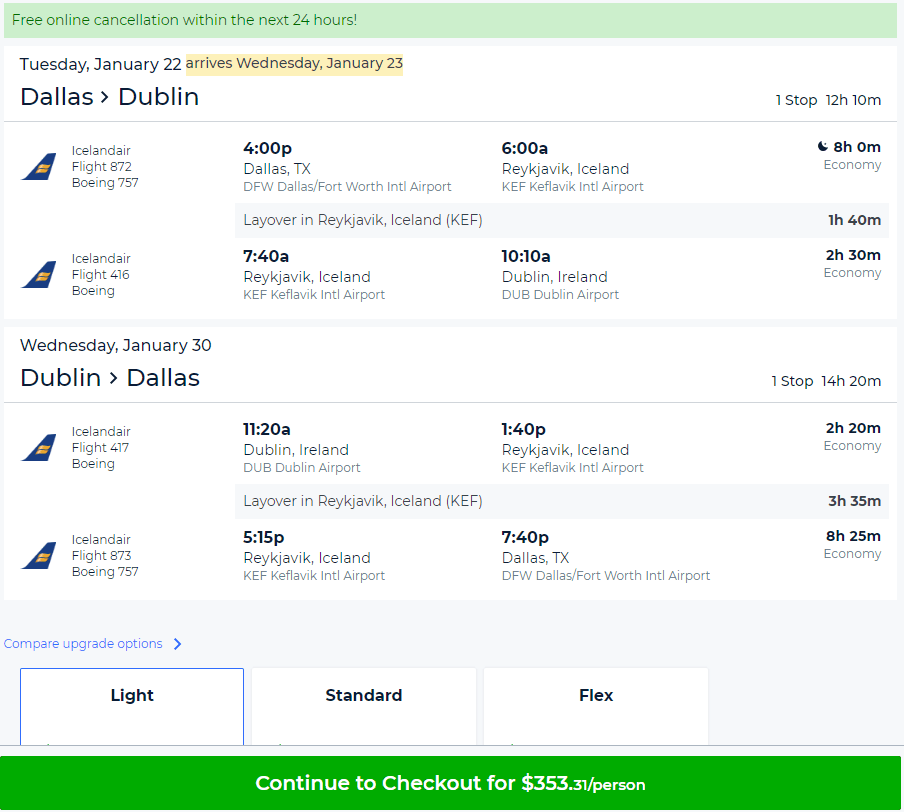Click 'Tuesday, January 22' departure date
This screenshot has height=812, width=904.
click(101, 64)
